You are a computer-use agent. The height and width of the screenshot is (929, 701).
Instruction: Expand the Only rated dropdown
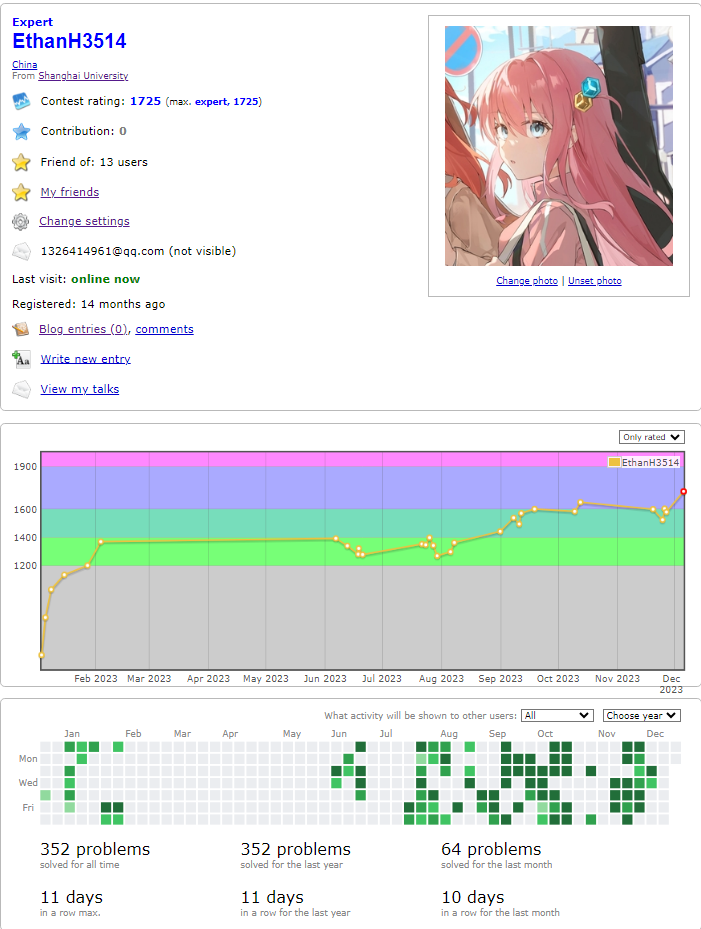pos(652,437)
